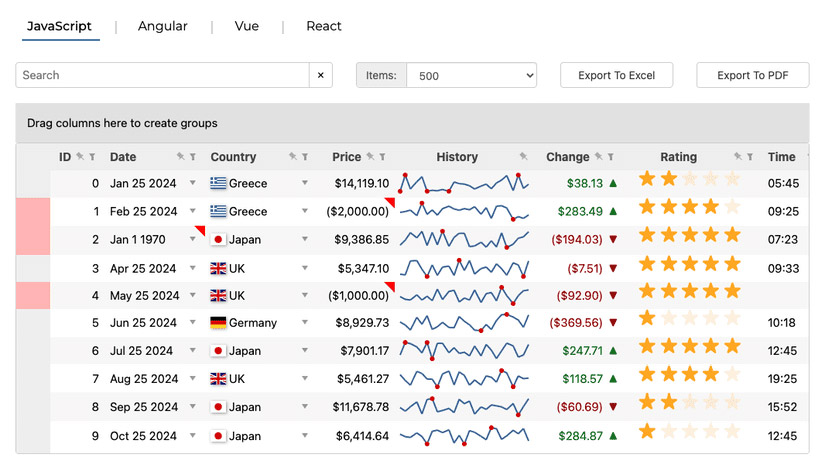The image size is (825, 475).
Task: Click the pin icon in Country column header
Action: [293, 157]
